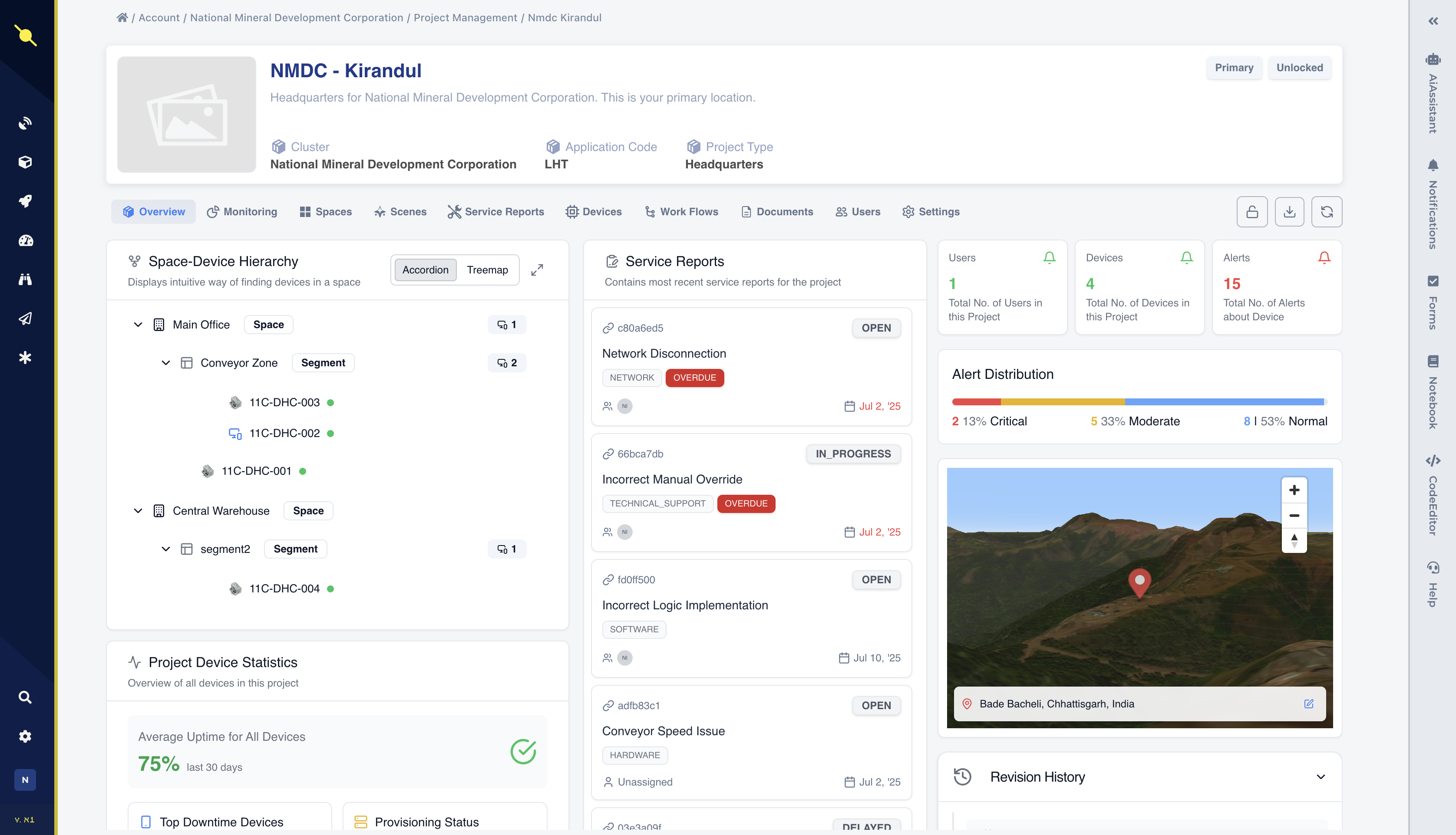Screen dimensions: 1456x835
Task: Toggle the Unlocked status badge
Action: (1299, 68)
